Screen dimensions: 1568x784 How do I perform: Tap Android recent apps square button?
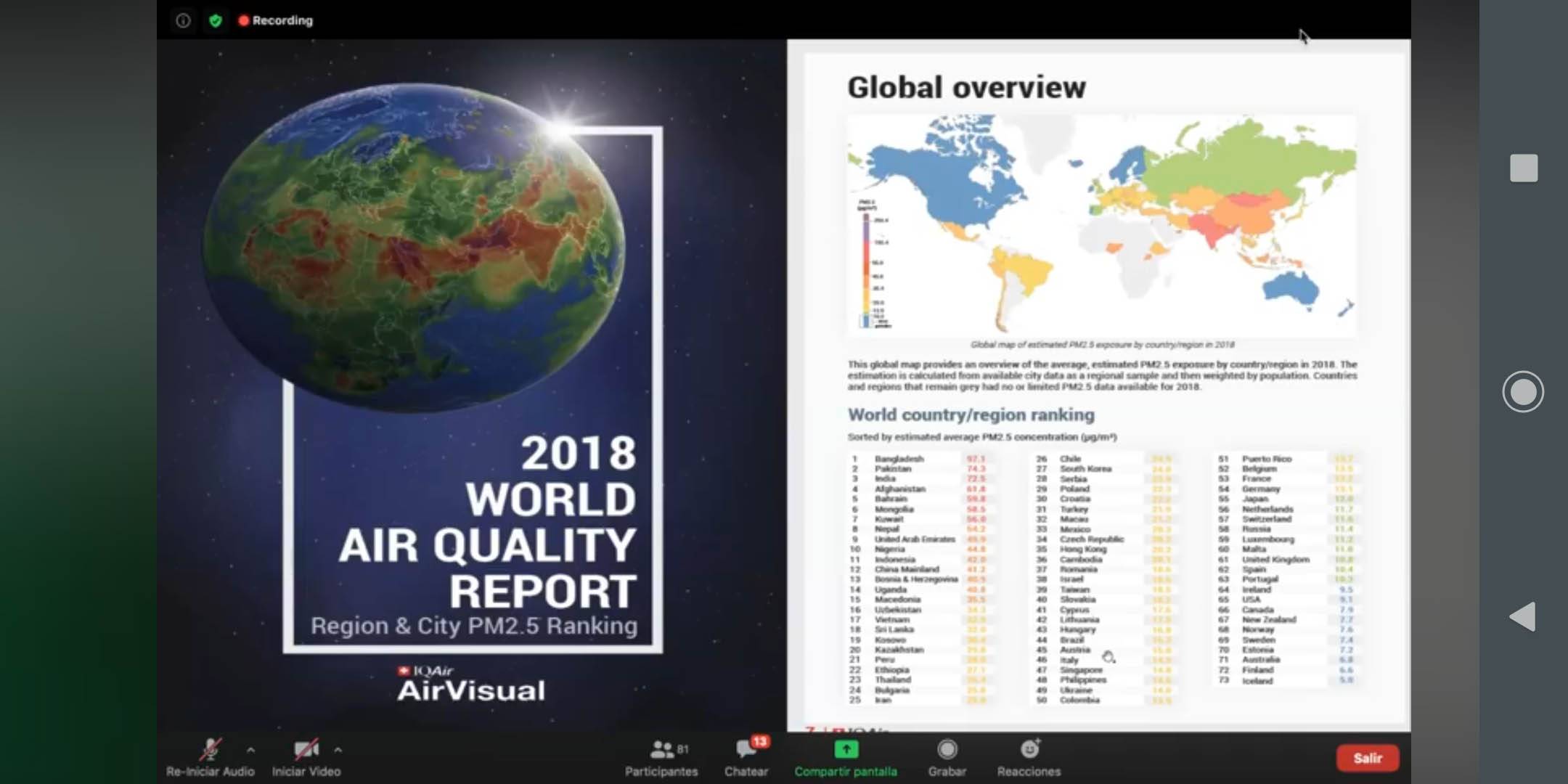(x=1523, y=168)
